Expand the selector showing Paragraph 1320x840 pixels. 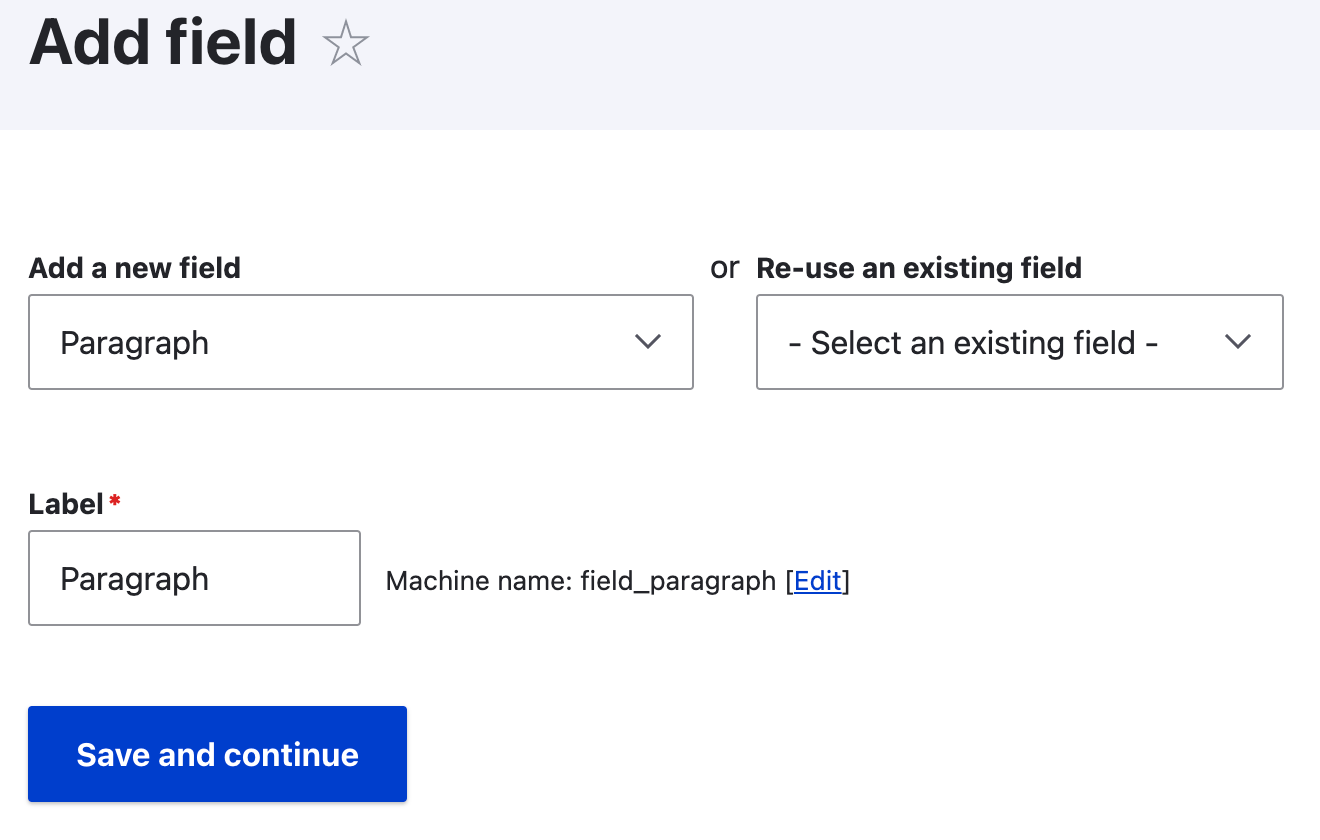pos(360,342)
